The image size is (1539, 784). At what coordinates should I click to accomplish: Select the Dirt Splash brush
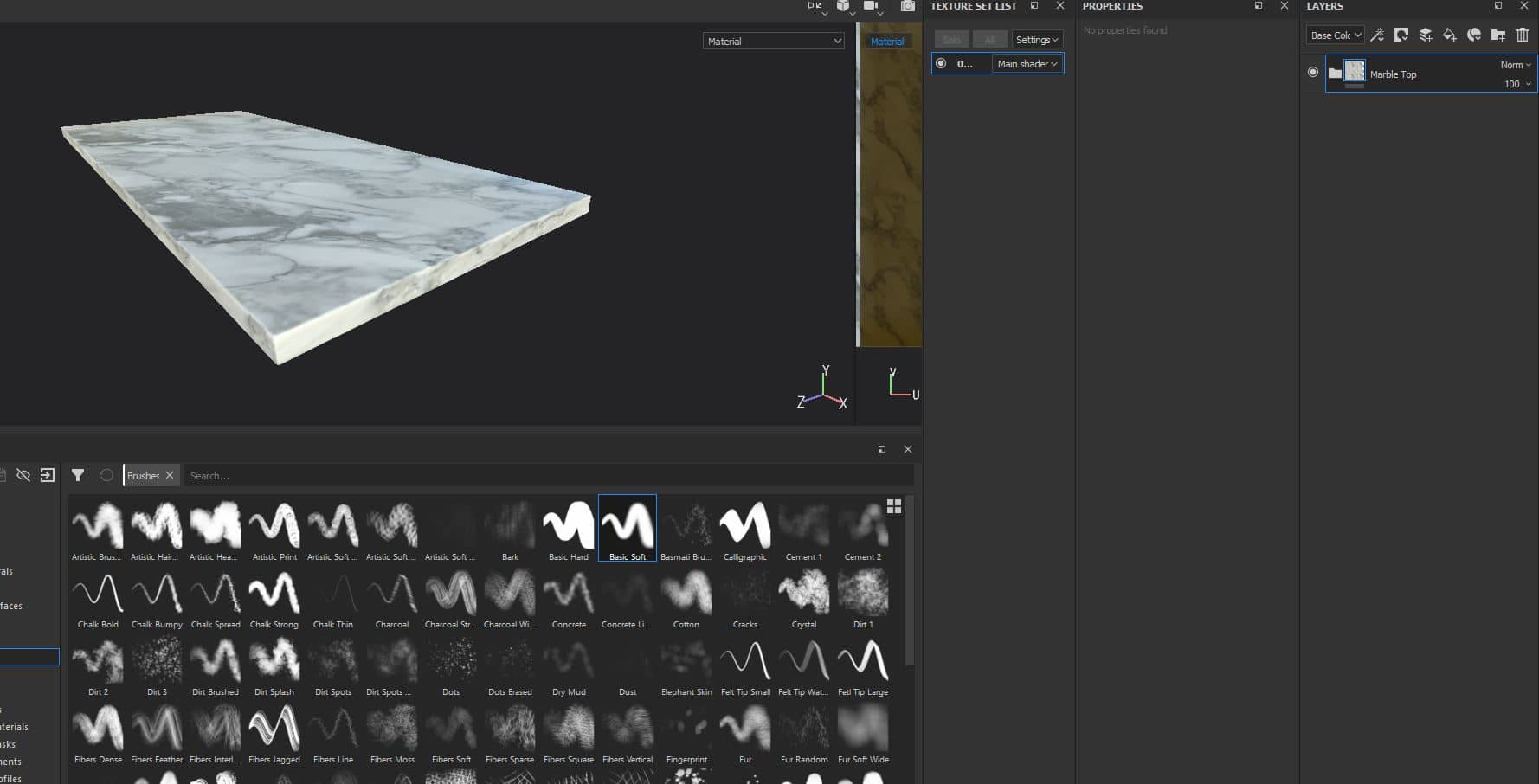pyautogui.click(x=274, y=665)
